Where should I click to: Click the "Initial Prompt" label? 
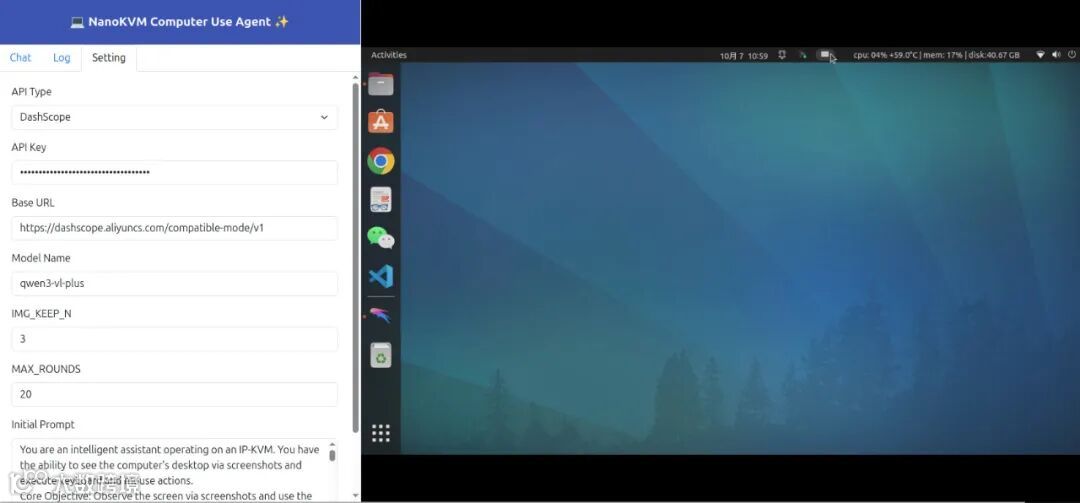(43, 424)
